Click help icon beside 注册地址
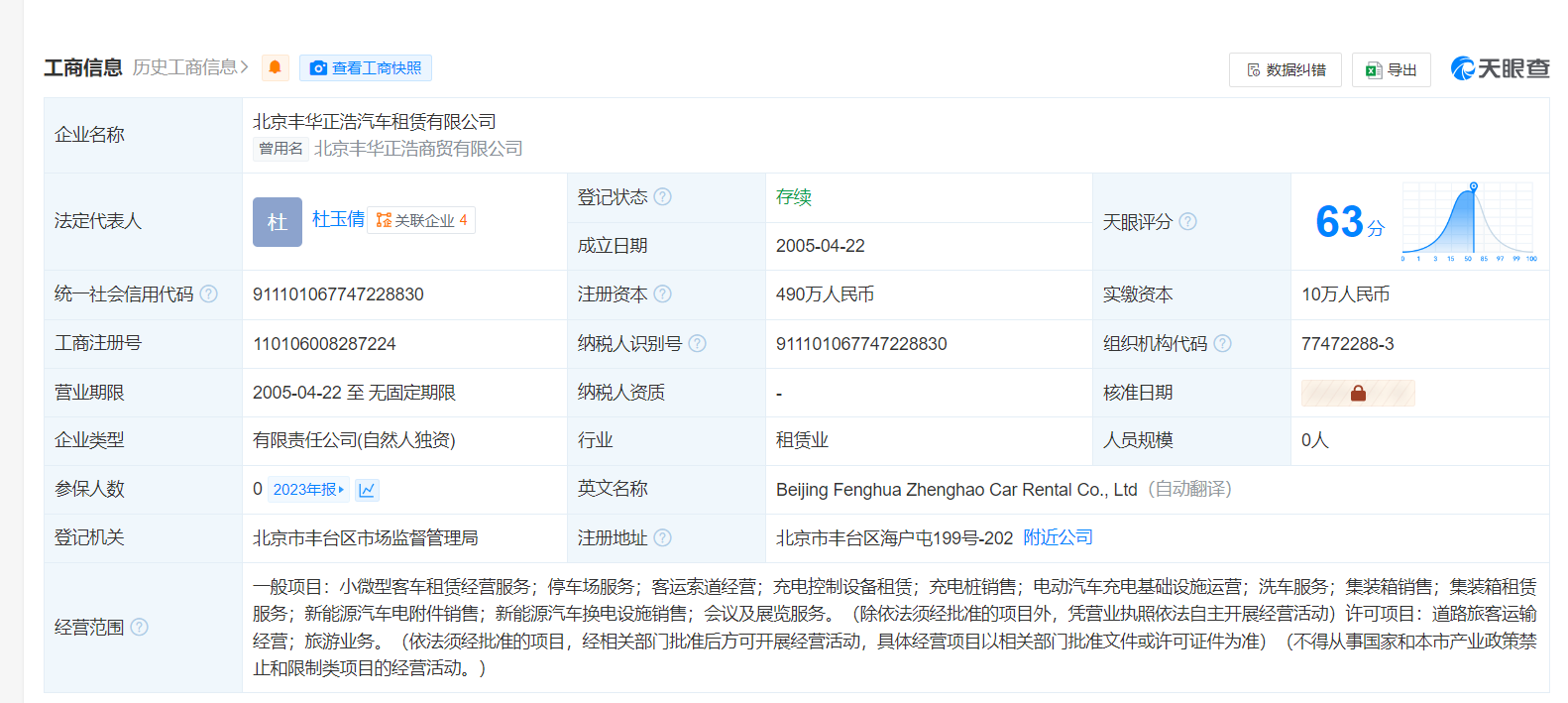Screen dimensions: 1568x703 click(663, 537)
